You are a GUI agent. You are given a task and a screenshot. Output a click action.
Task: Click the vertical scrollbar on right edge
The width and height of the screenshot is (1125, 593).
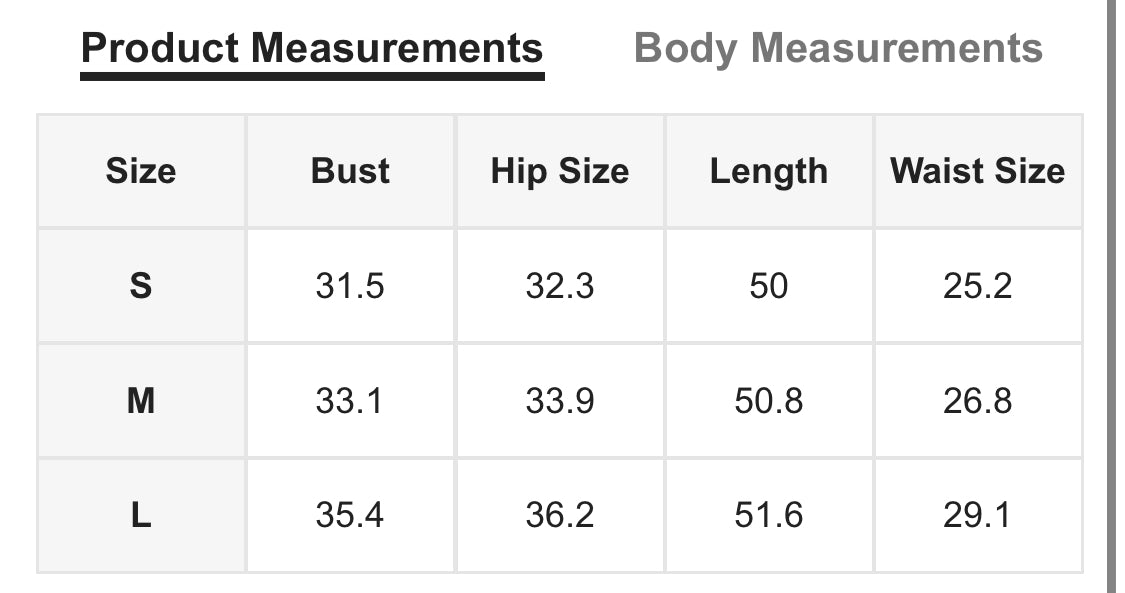click(1110, 296)
